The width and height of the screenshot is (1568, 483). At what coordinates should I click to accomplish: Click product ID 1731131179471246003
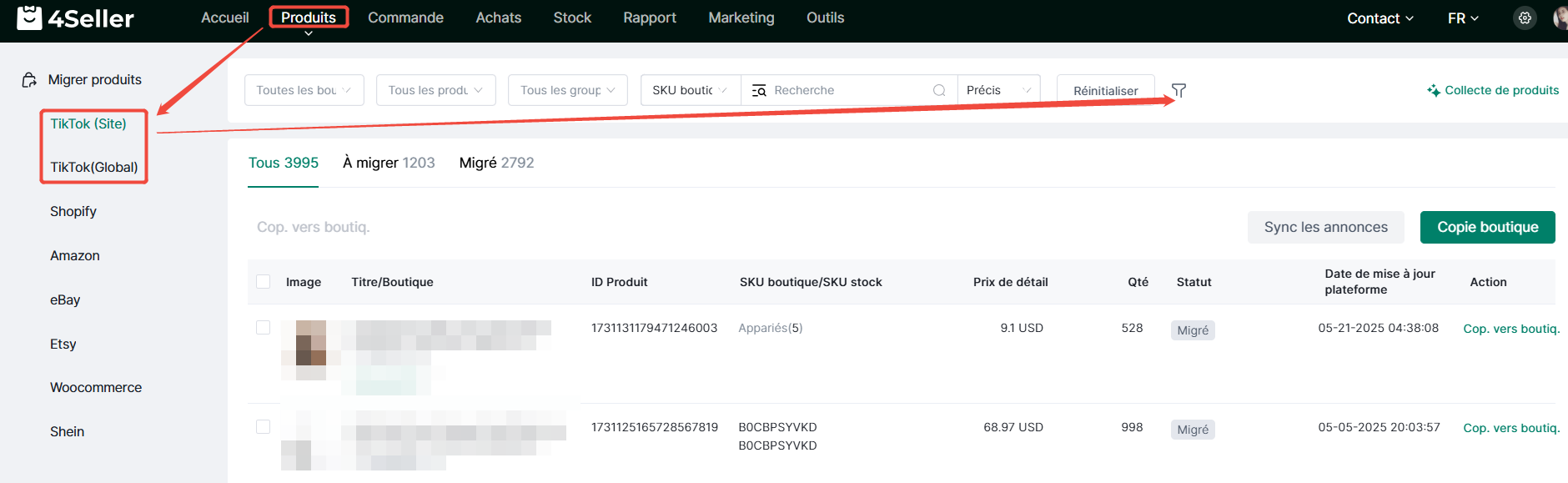click(x=655, y=328)
